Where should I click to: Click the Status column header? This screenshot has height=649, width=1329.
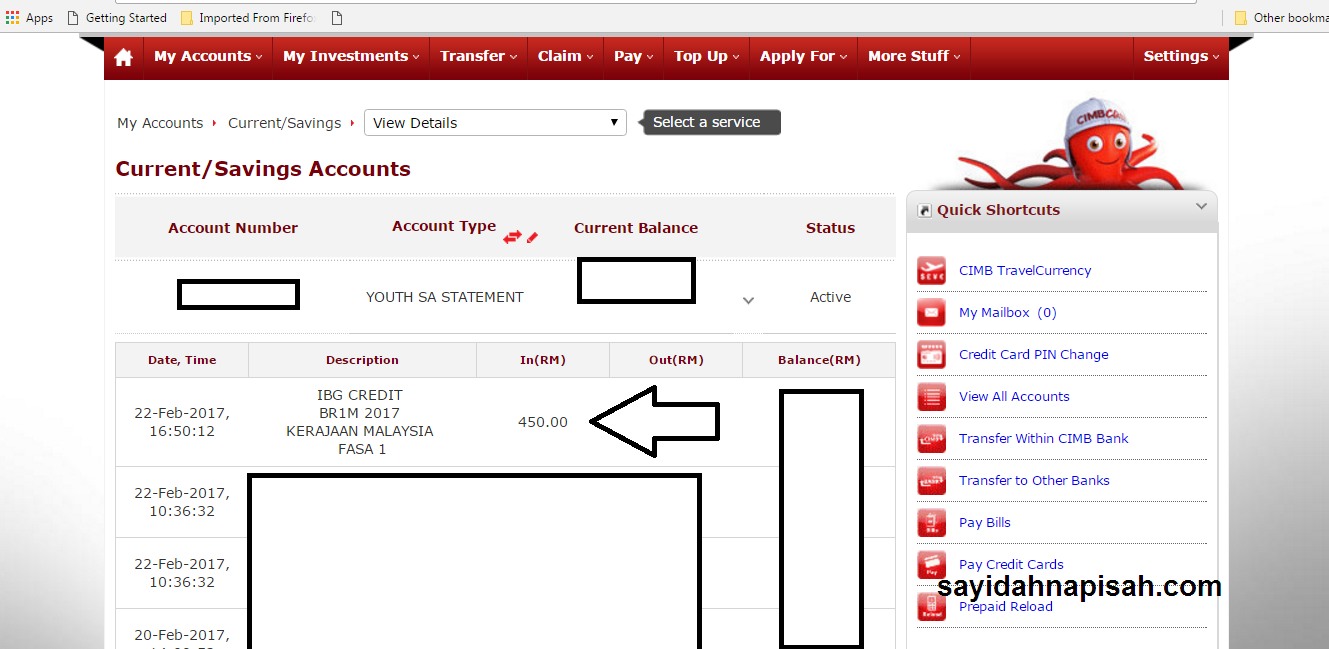tap(830, 228)
